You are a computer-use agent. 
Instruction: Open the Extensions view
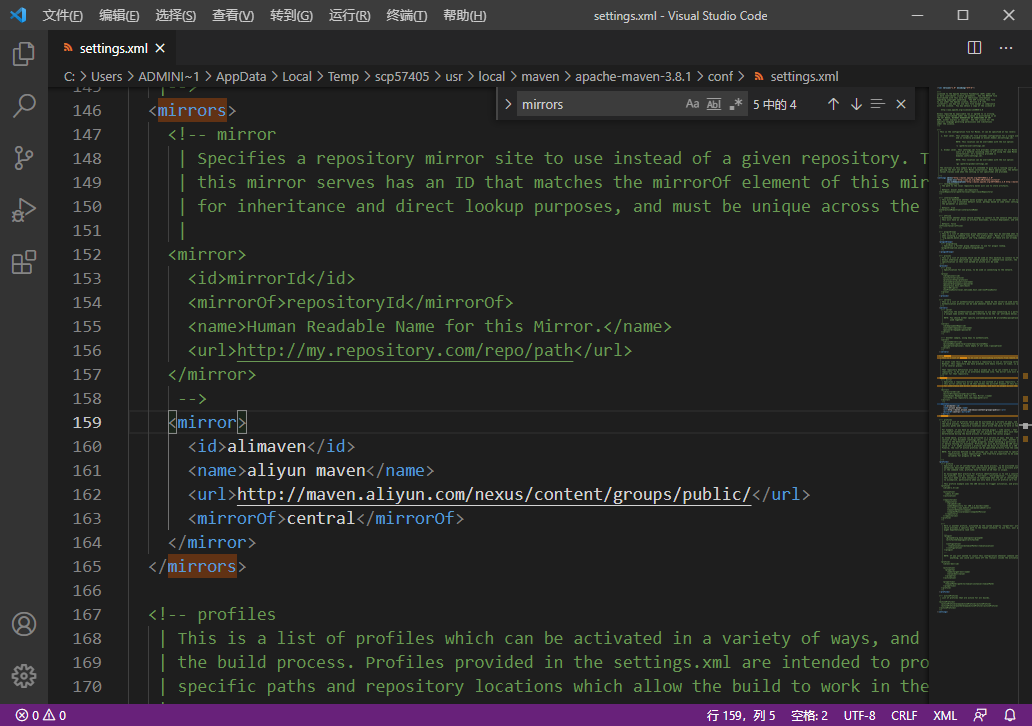click(24, 263)
